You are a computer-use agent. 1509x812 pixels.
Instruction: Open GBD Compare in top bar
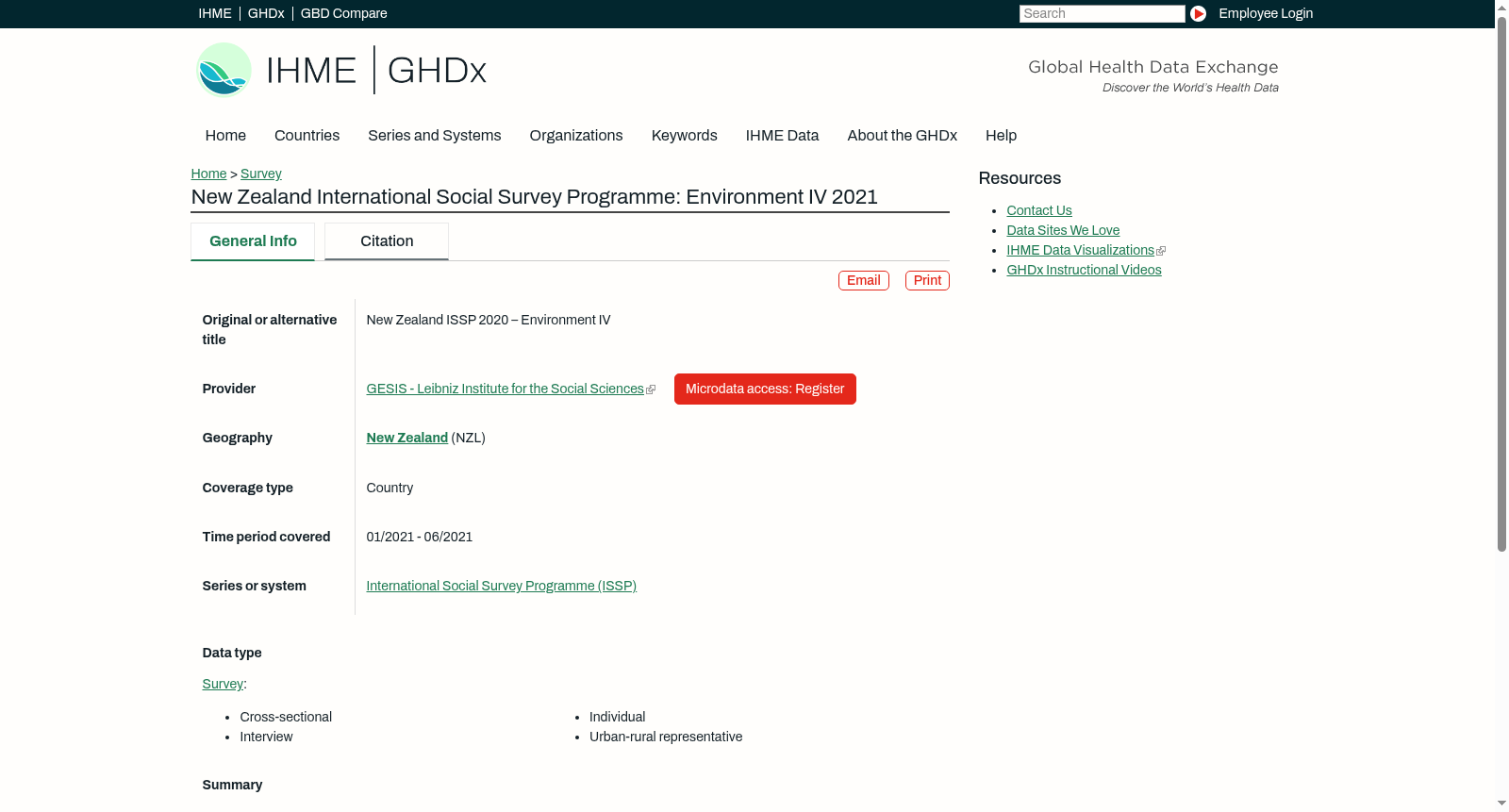coord(344,13)
